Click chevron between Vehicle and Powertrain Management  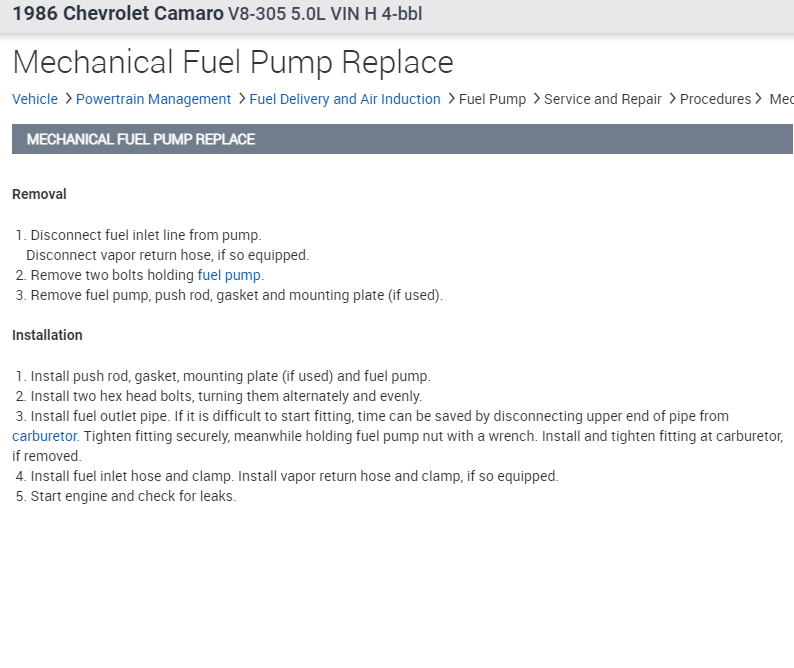pyautogui.click(x=67, y=99)
